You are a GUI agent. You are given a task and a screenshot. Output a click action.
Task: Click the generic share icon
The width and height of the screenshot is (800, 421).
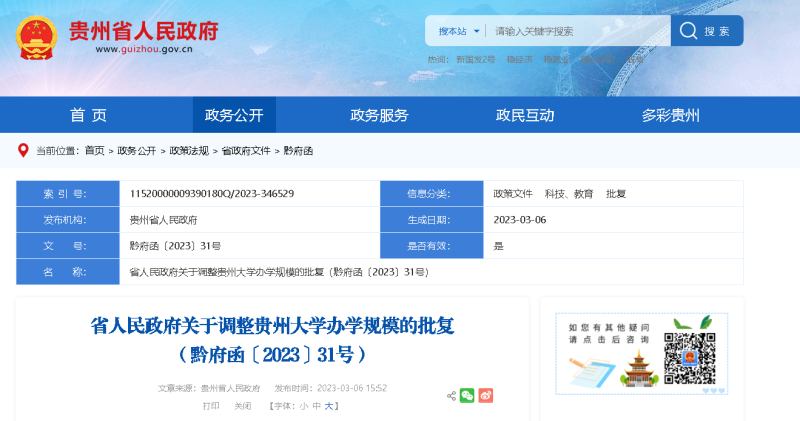click(450, 395)
